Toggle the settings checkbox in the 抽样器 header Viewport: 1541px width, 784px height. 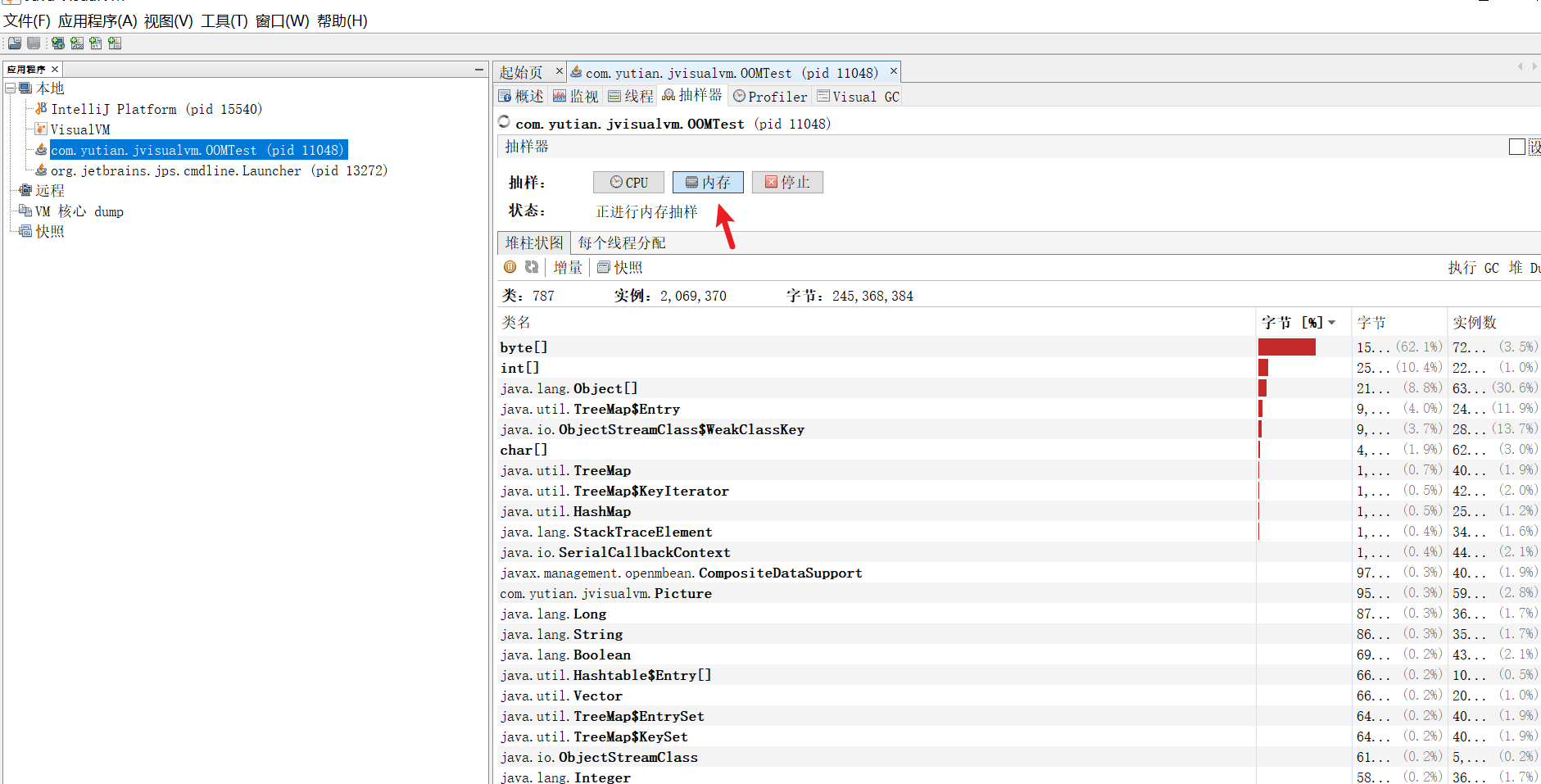point(1516,147)
